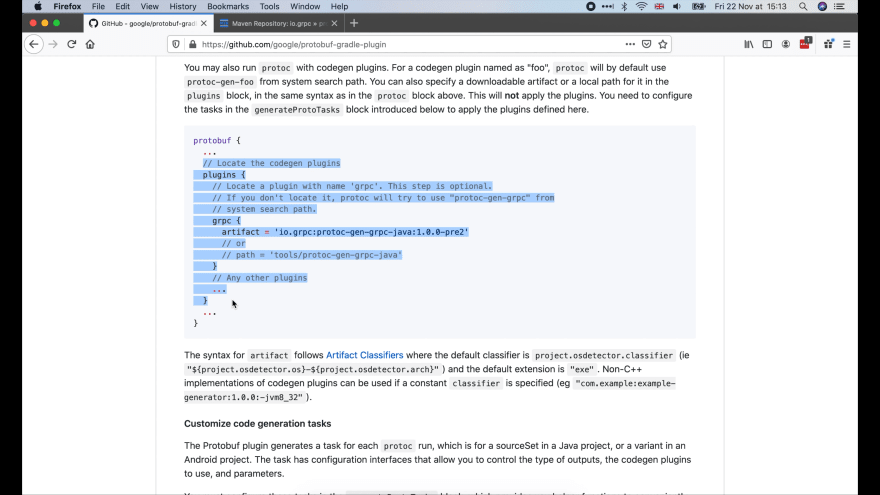Open the File menu
The image size is (880, 495).
[x=98, y=6]
